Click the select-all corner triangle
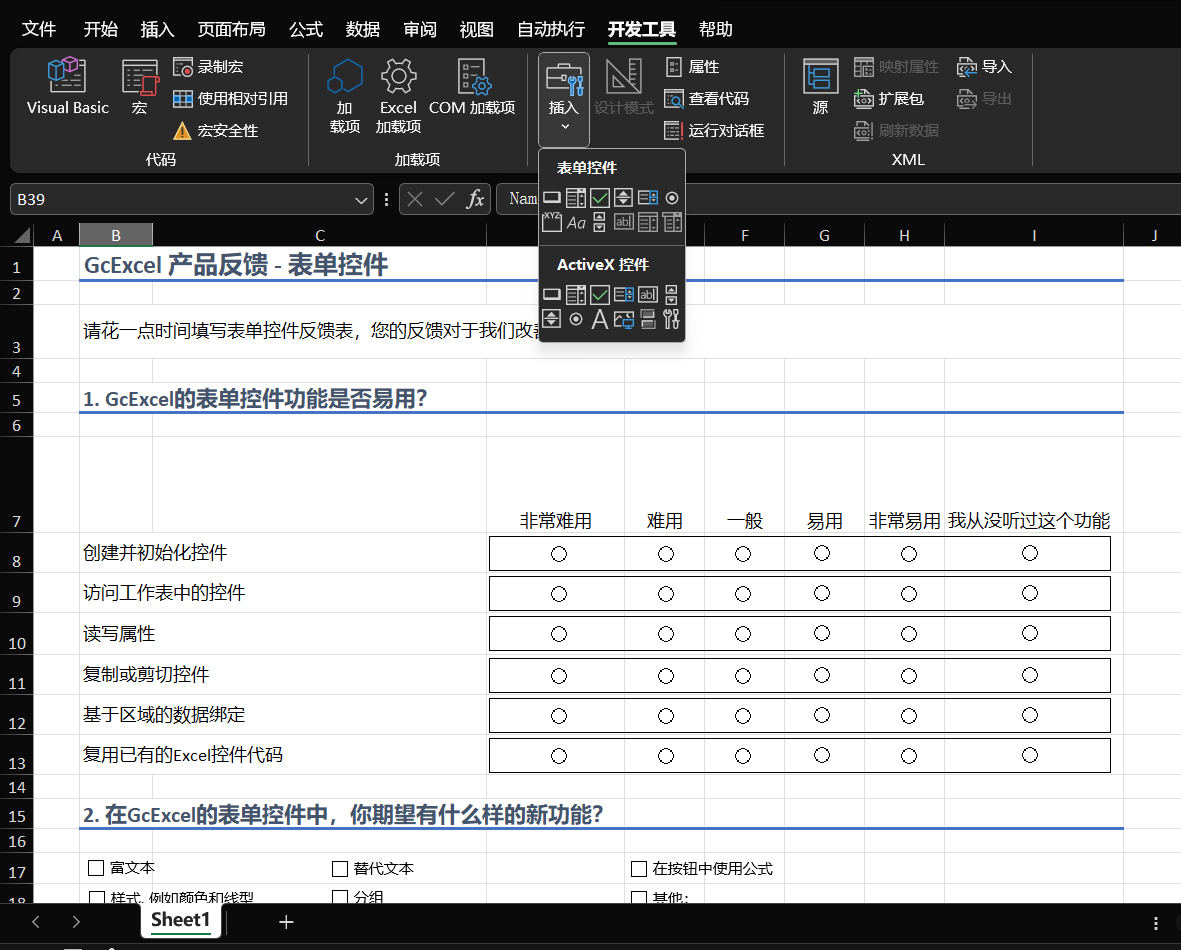Viewport: 1181px width, 950px height. coord(22,235)
